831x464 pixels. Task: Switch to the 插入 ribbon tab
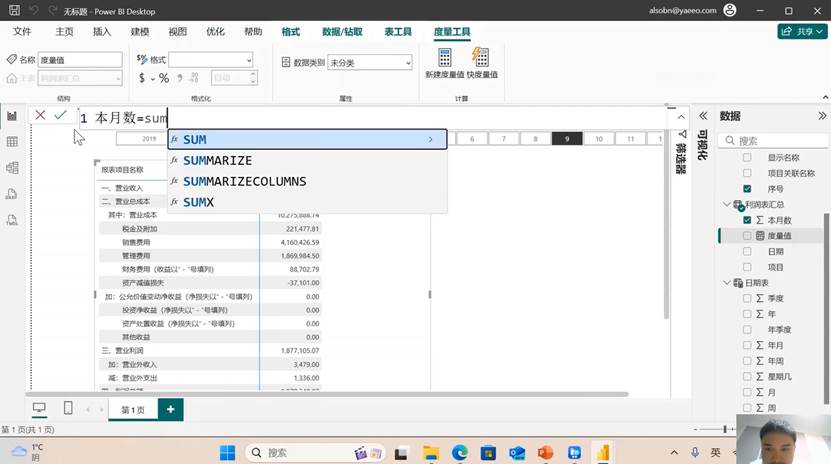click(102, 32)
